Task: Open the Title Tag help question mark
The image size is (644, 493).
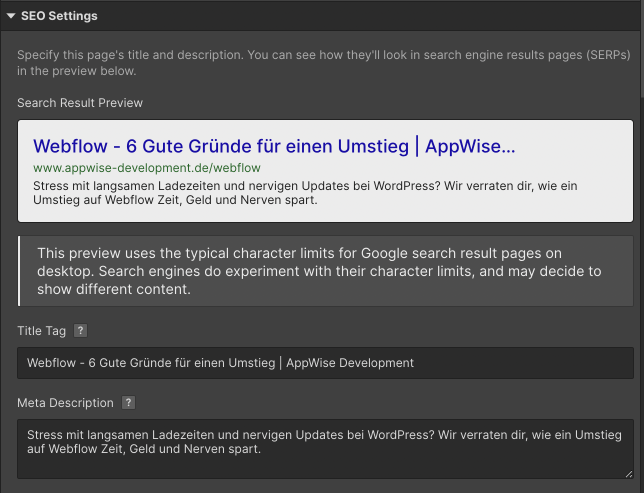Action: pos(80,330)
